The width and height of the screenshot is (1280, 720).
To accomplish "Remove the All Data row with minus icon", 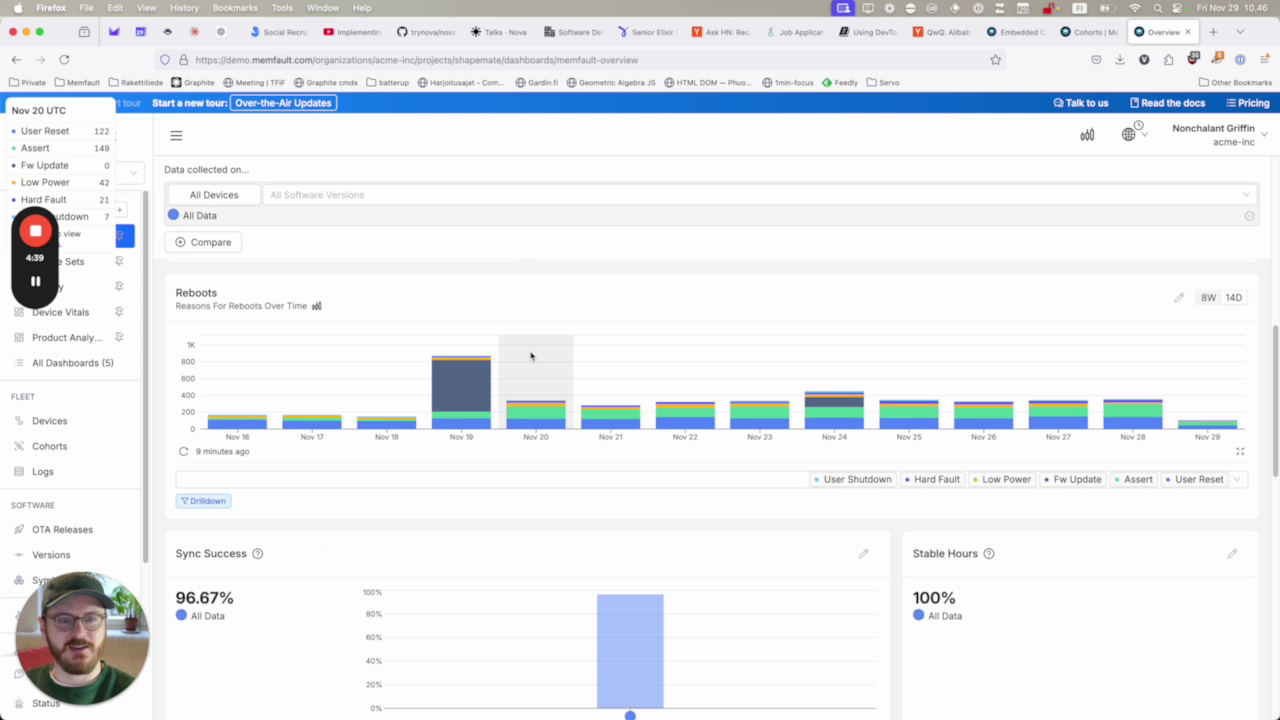I will pyautogui.click(x=1249, y=216).
